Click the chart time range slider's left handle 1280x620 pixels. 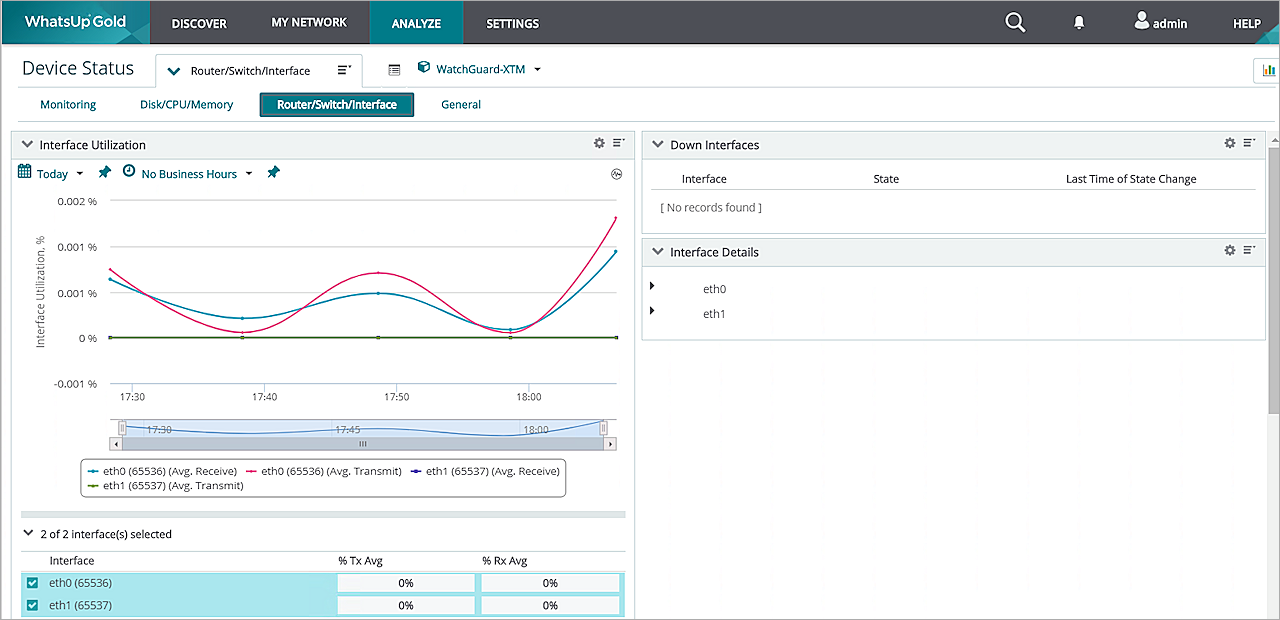[122, 428]
